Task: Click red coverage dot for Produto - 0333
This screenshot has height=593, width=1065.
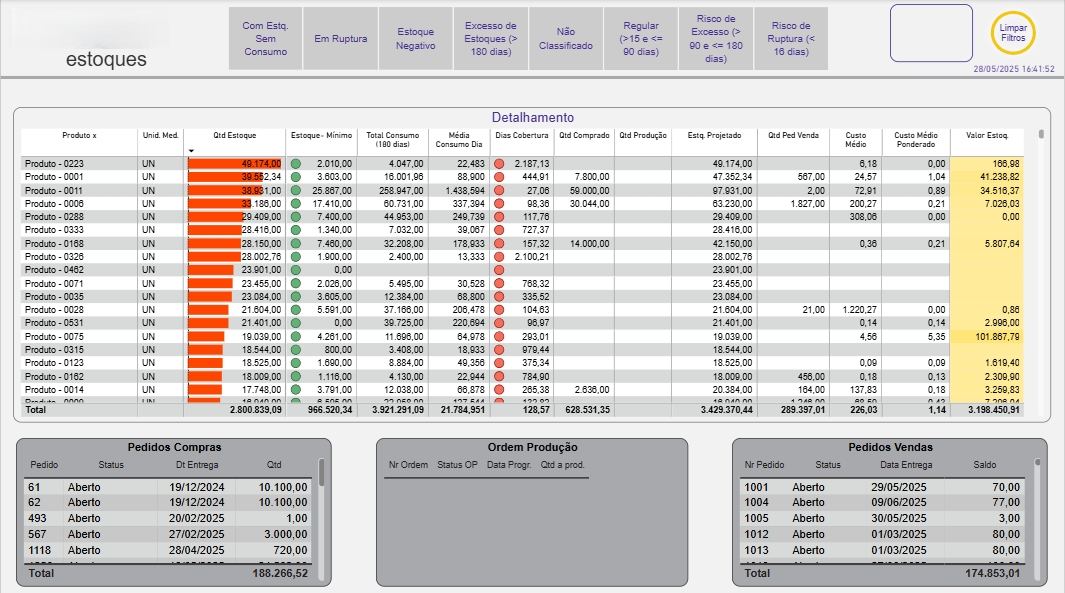Action: point(499,230)
